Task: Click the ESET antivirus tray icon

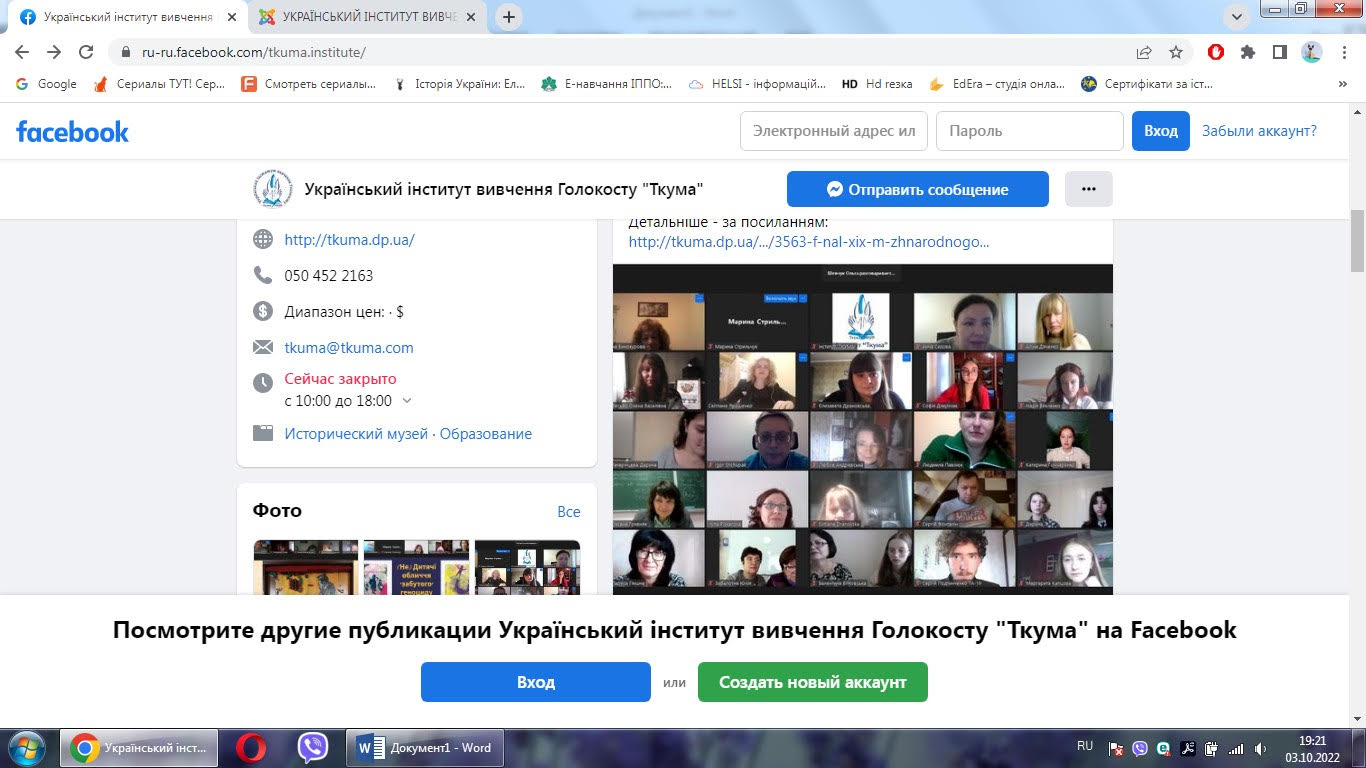Action: coord(1163,748)
